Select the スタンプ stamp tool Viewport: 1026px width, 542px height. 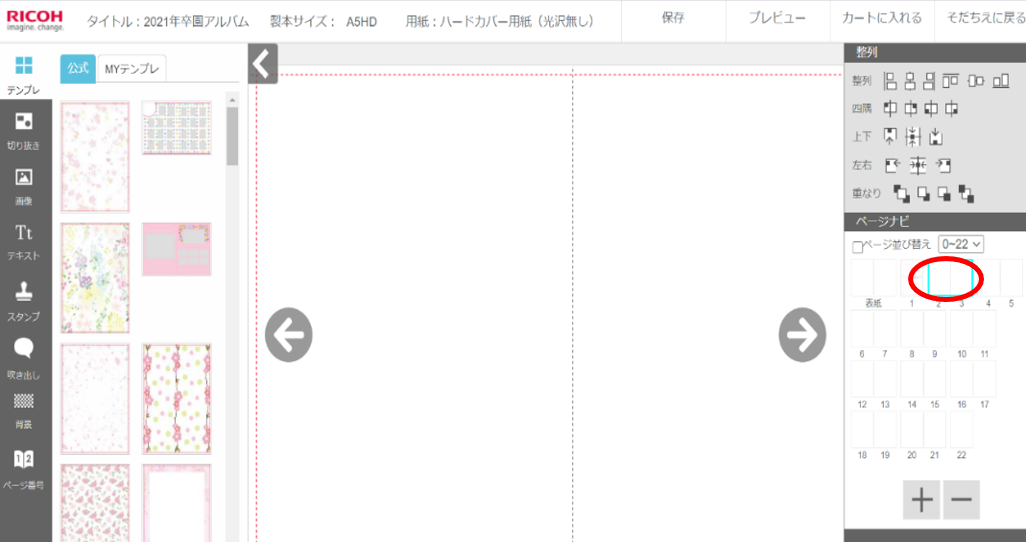[x=24, y=299]
